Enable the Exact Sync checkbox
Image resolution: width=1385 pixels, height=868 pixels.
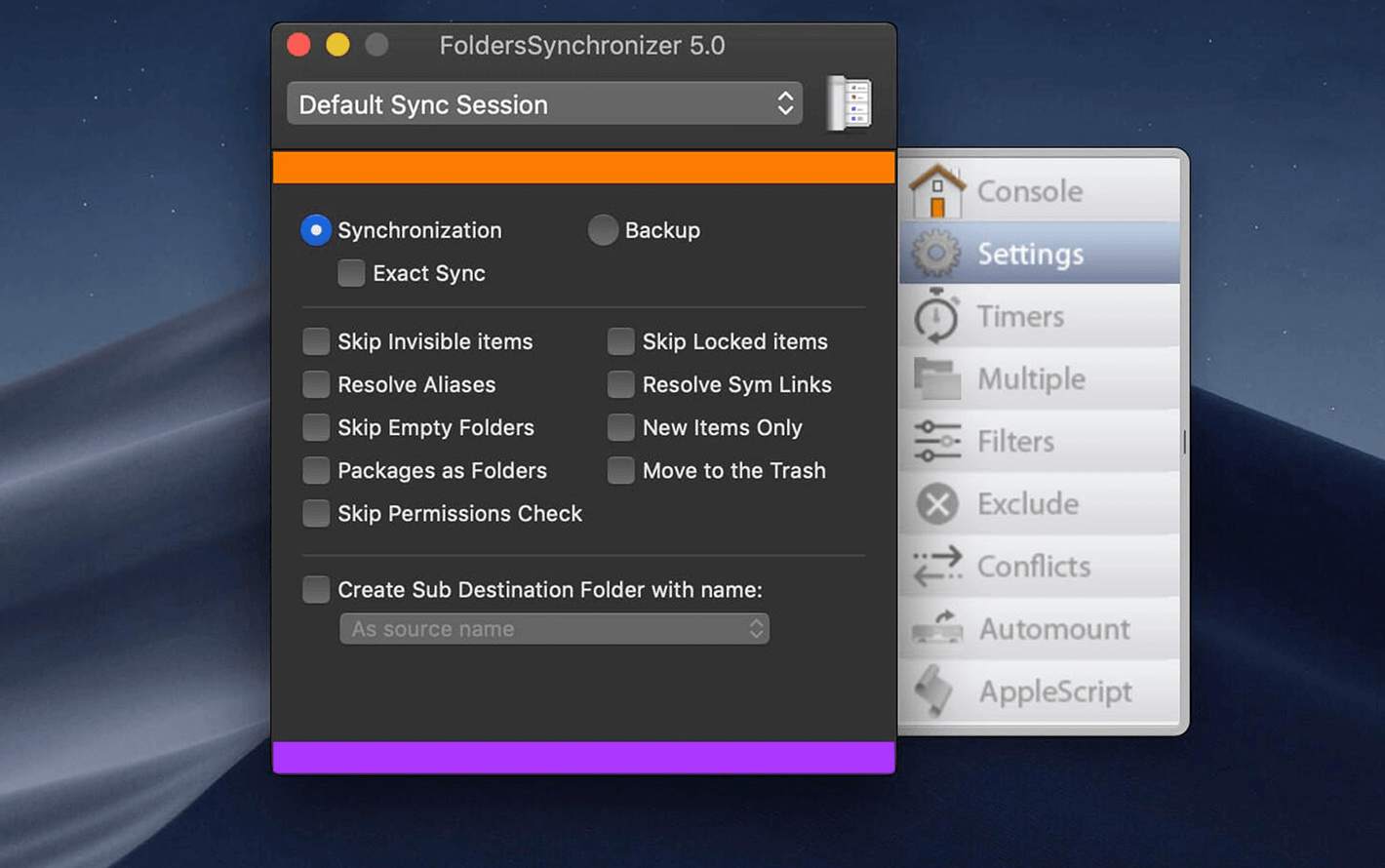[x=351, y=273]
